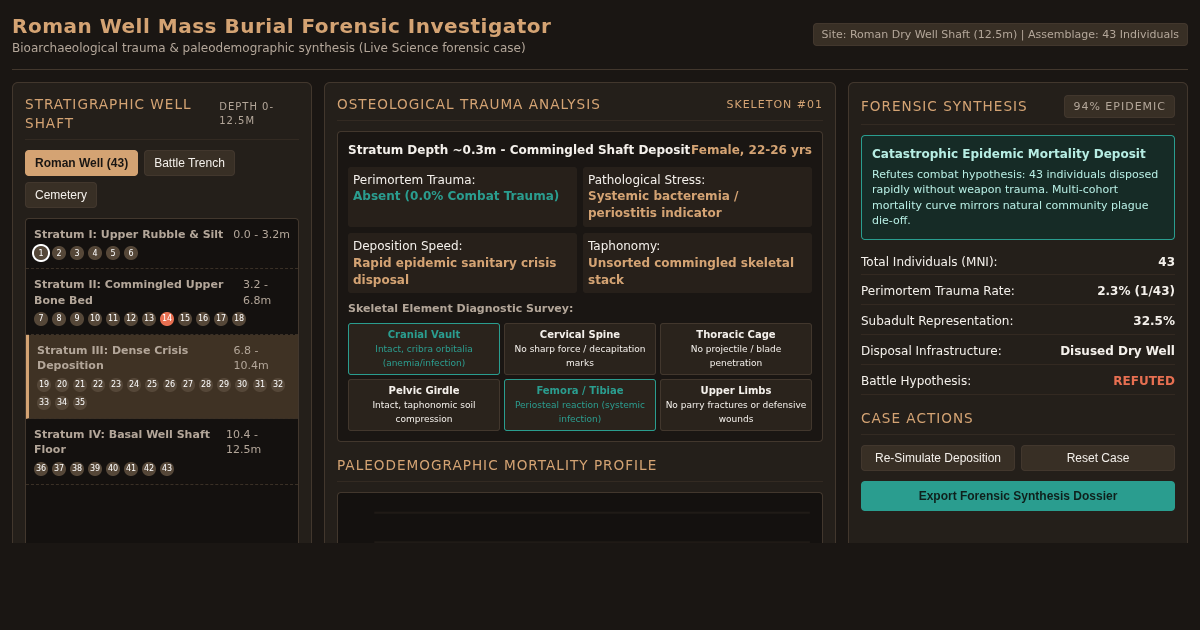Click the Perimortem Trauma 'Absent (0.0% Combat Trauma)' value

coord(456,196)
